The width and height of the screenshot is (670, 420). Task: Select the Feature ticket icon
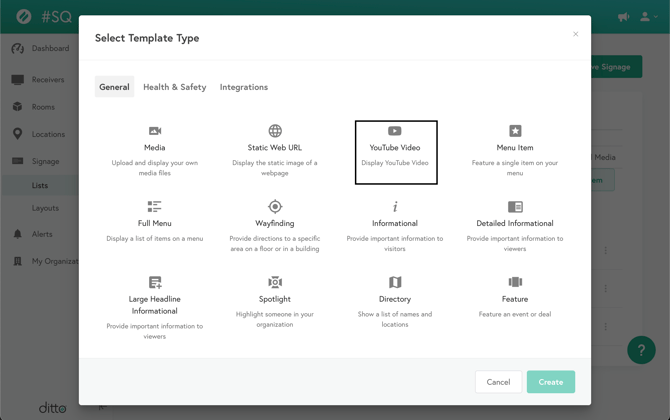coord(515,283)
